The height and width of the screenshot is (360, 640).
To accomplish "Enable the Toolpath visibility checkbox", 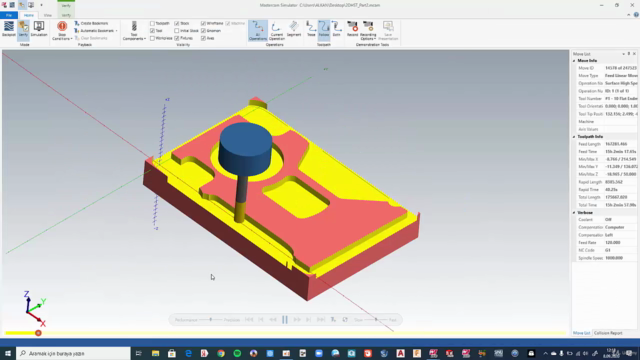I will [x=152, y=23].
